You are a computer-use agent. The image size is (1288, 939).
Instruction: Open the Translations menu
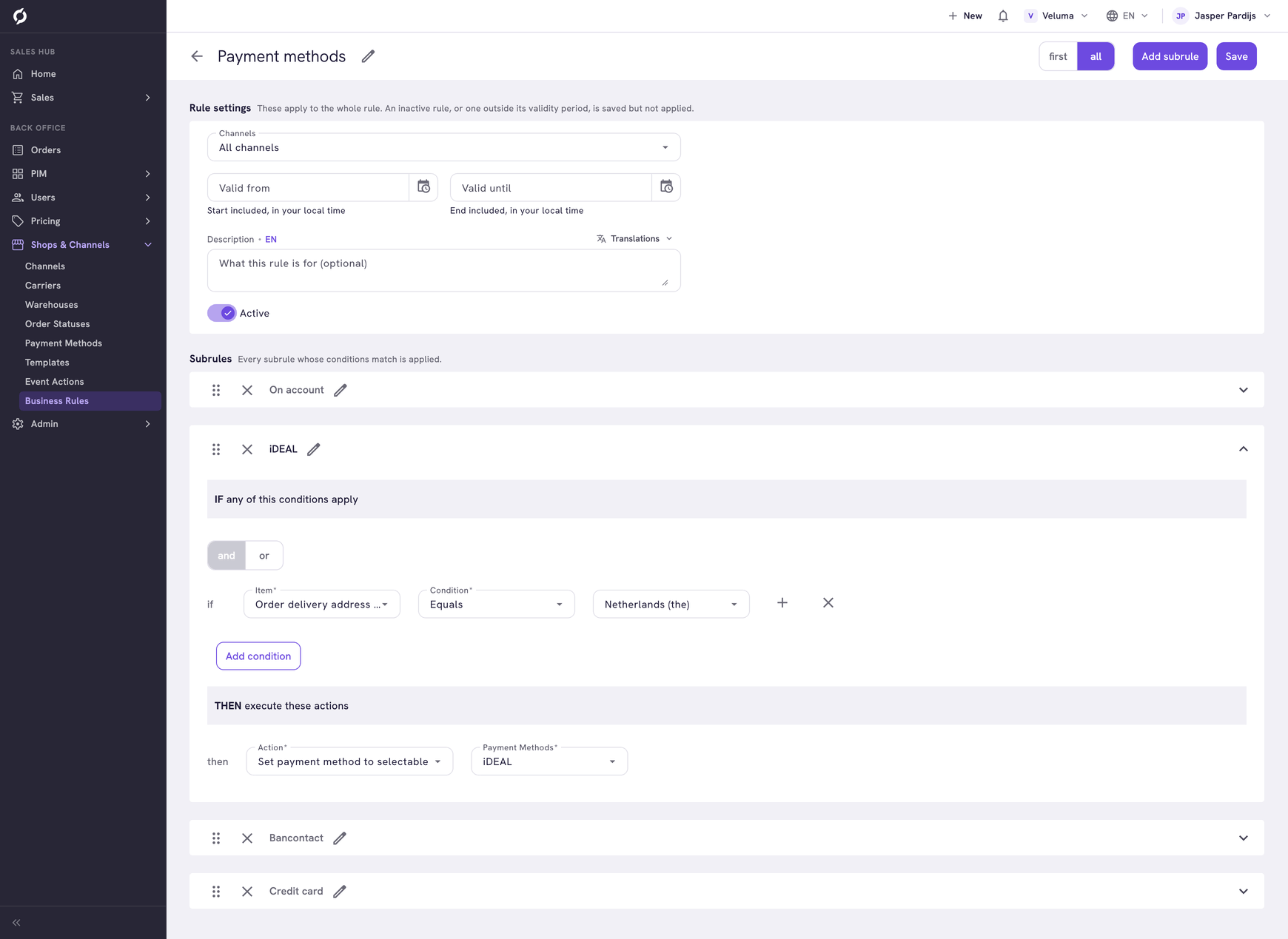pos(635,238)
